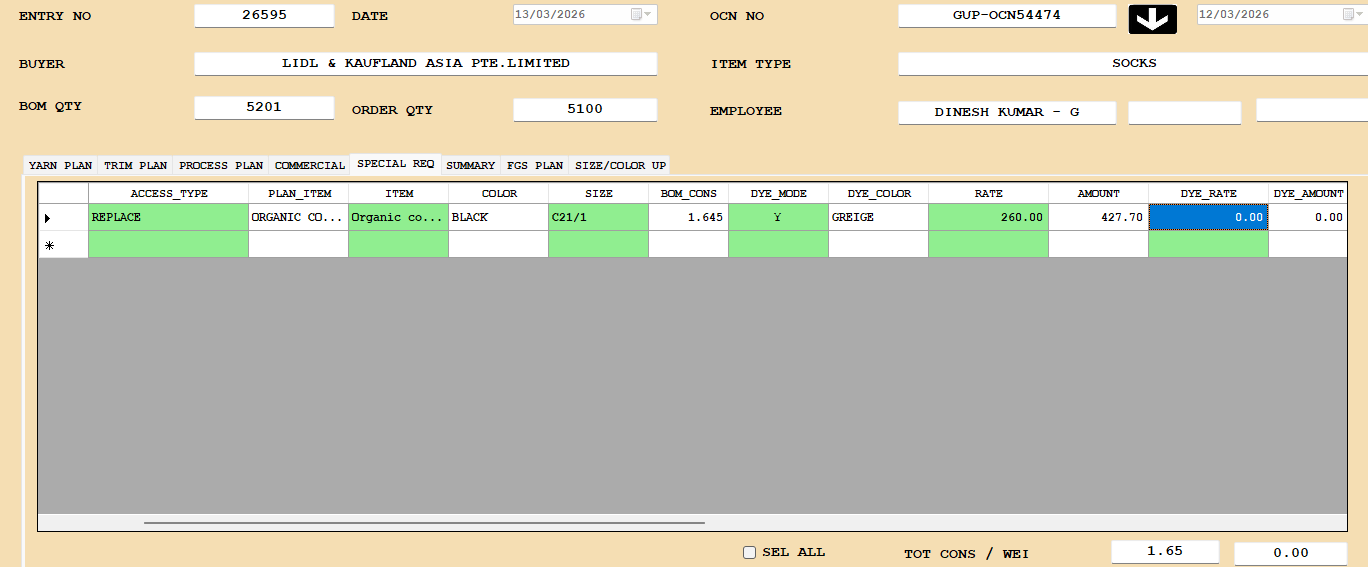Image resolution: width=1368 pixels, height=567 pixels.
Task: Select the REPLACE access type cell
Action: (x=168, y=217)
